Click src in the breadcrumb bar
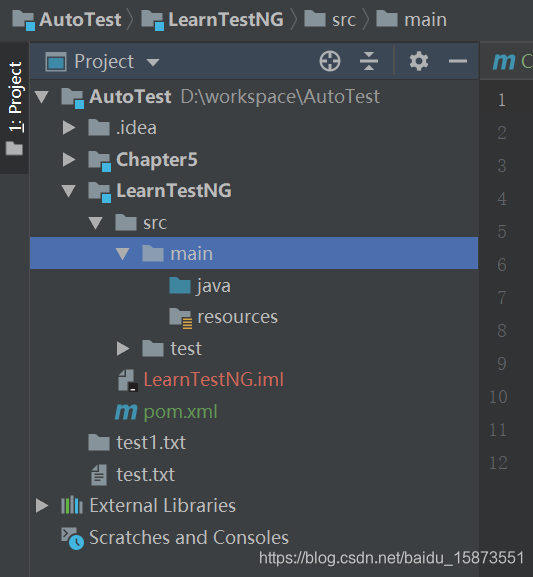Viewport: 533px width, 577px height. [x=344, y=20]
